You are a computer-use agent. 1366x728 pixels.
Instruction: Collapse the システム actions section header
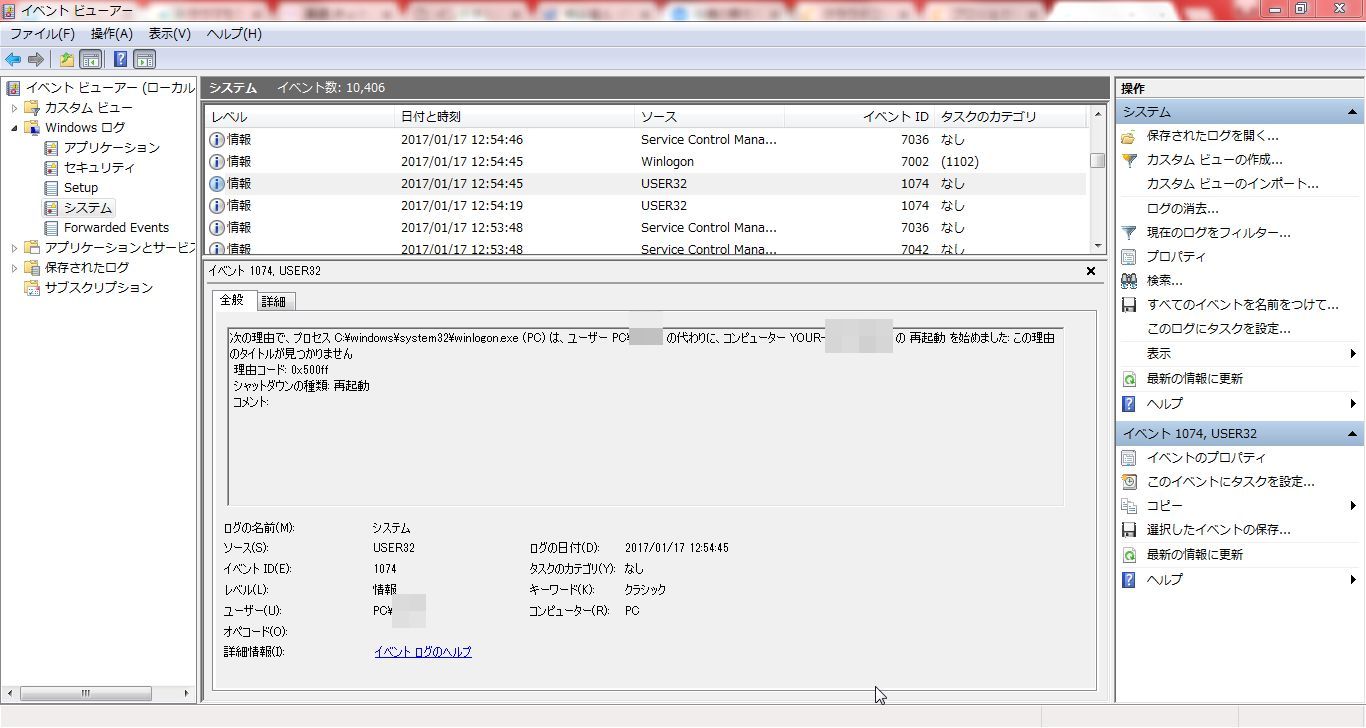click(1352, 112)
